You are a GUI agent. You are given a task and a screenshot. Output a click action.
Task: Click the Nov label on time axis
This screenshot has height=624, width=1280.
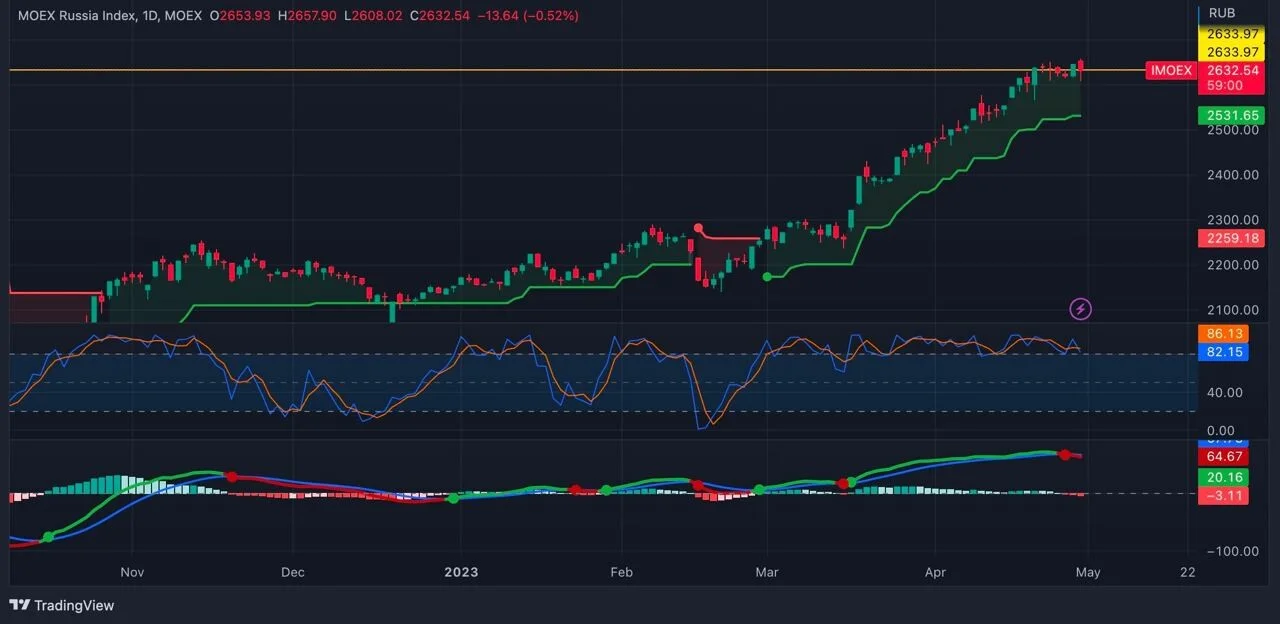point(132,573)
